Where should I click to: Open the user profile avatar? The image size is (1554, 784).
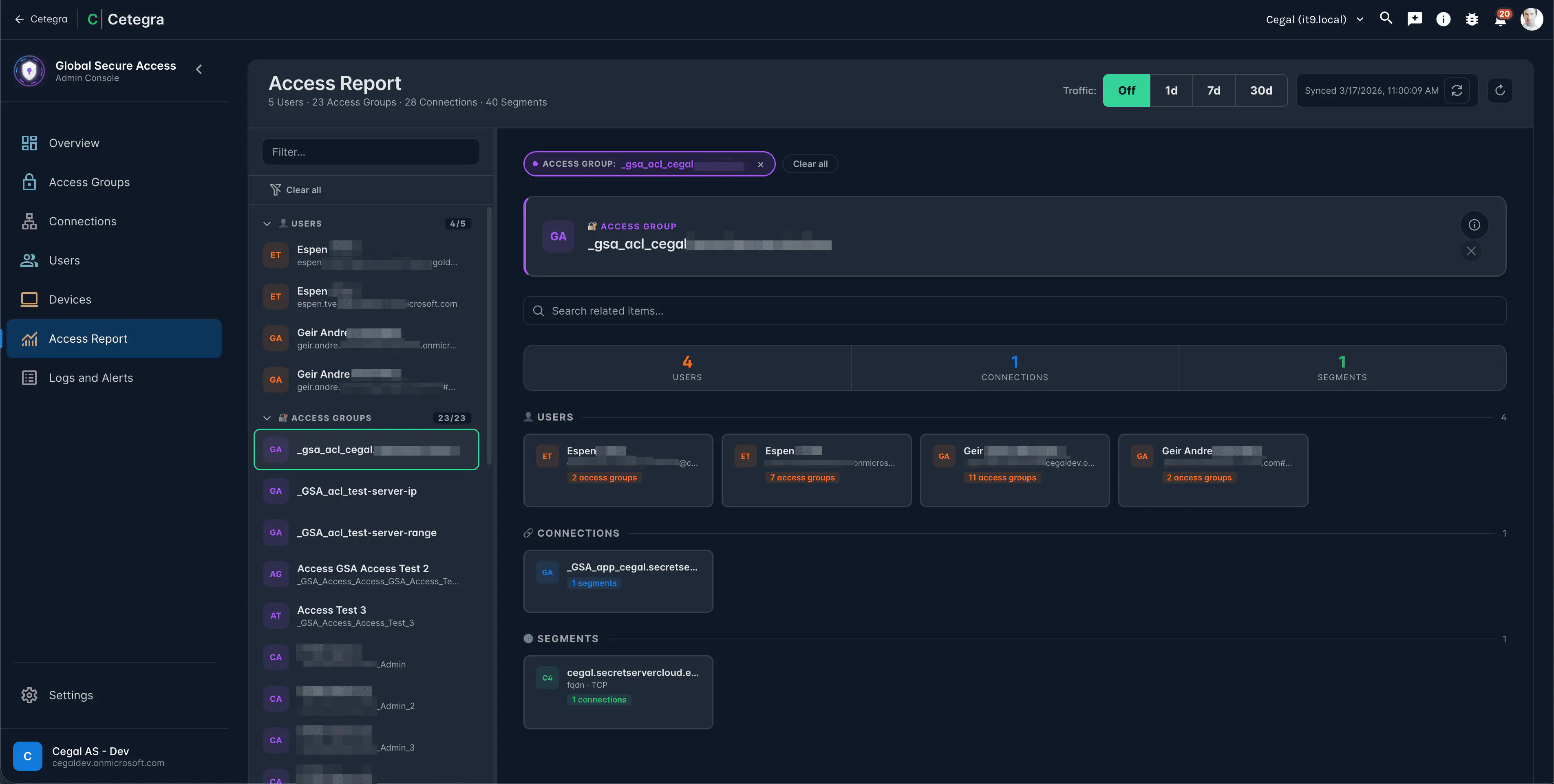click(x=1532, y=19)
